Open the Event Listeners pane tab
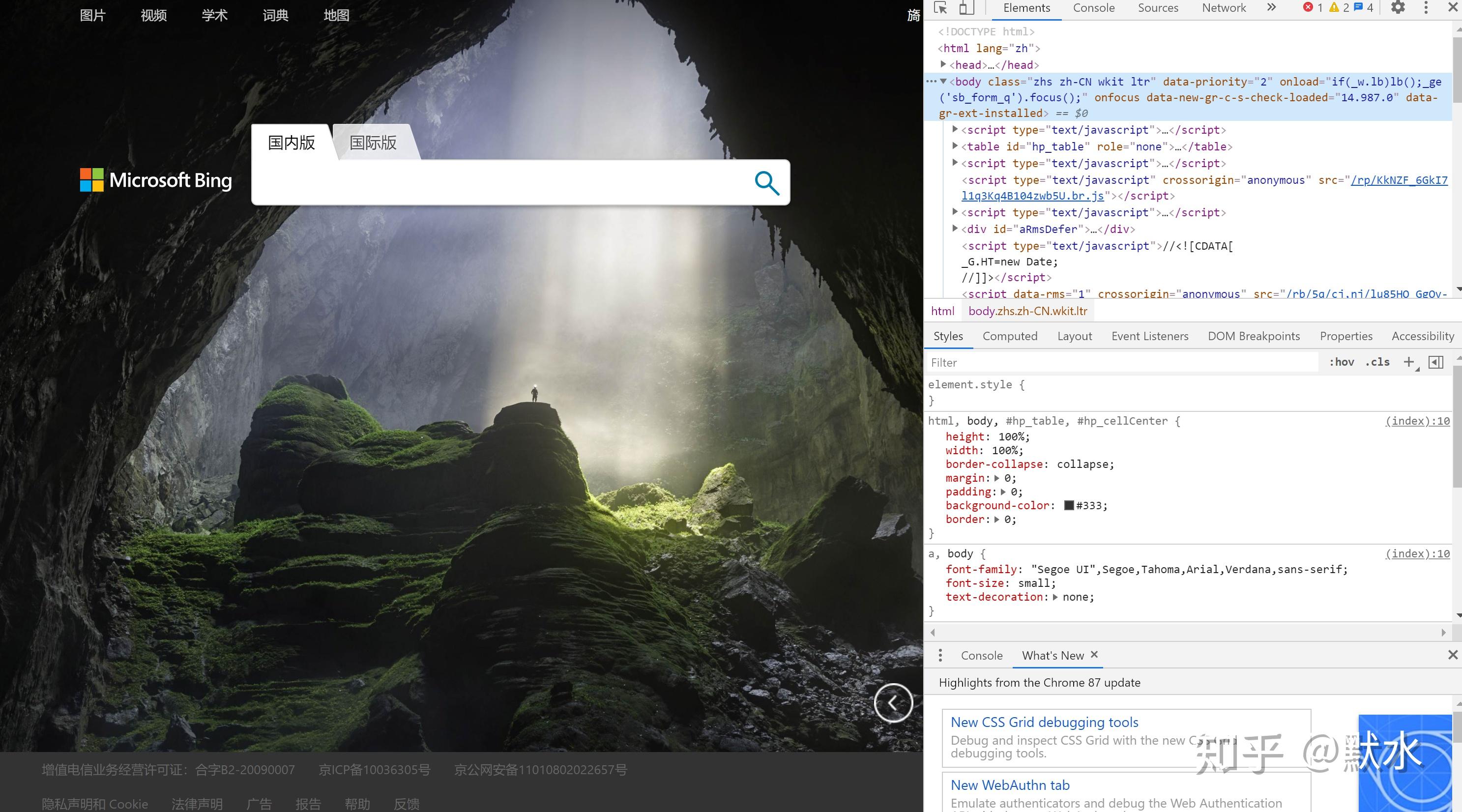 tap(1150, 336)
